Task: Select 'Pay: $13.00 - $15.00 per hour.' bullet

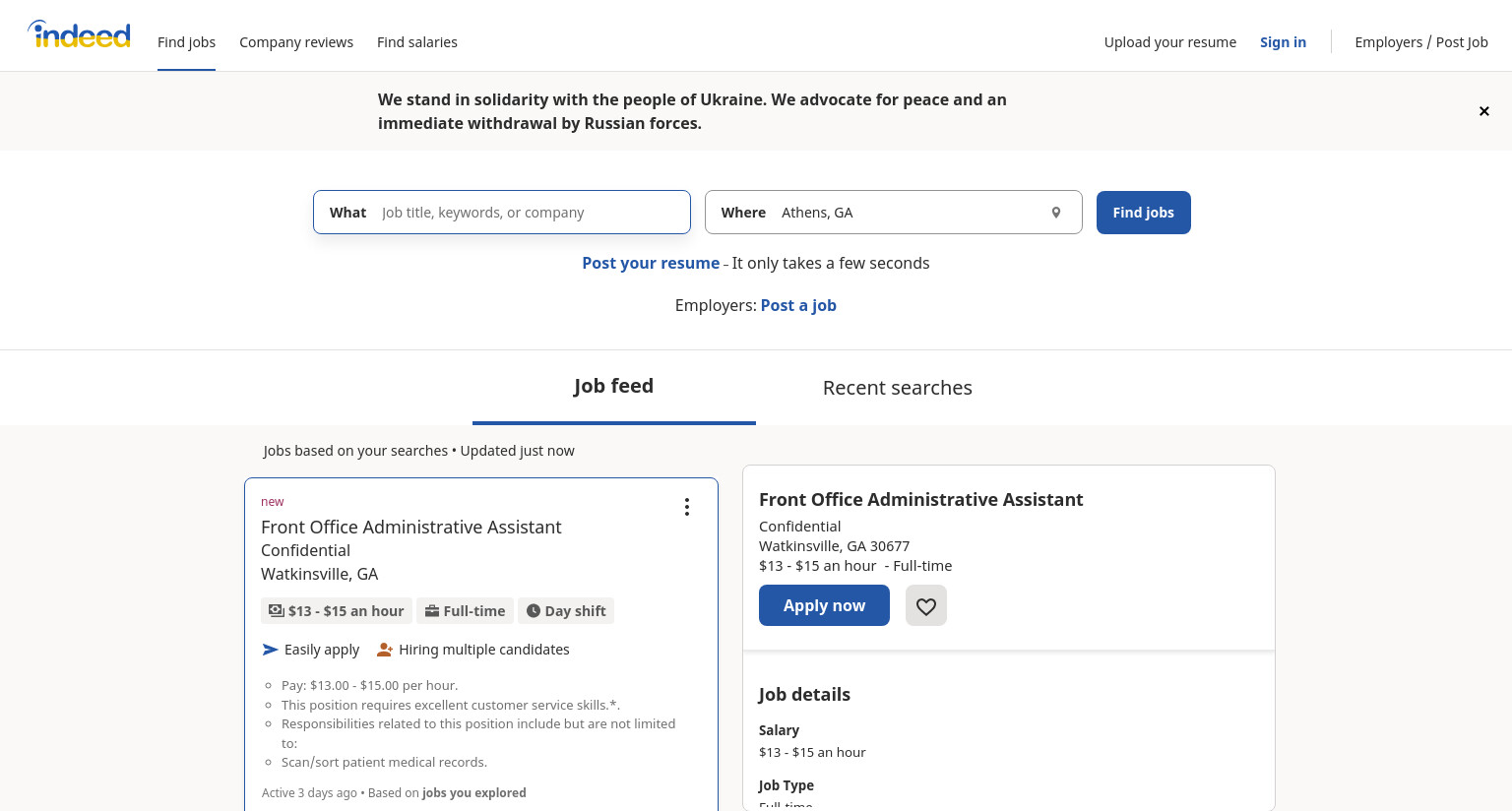Action: click(369, 686)
